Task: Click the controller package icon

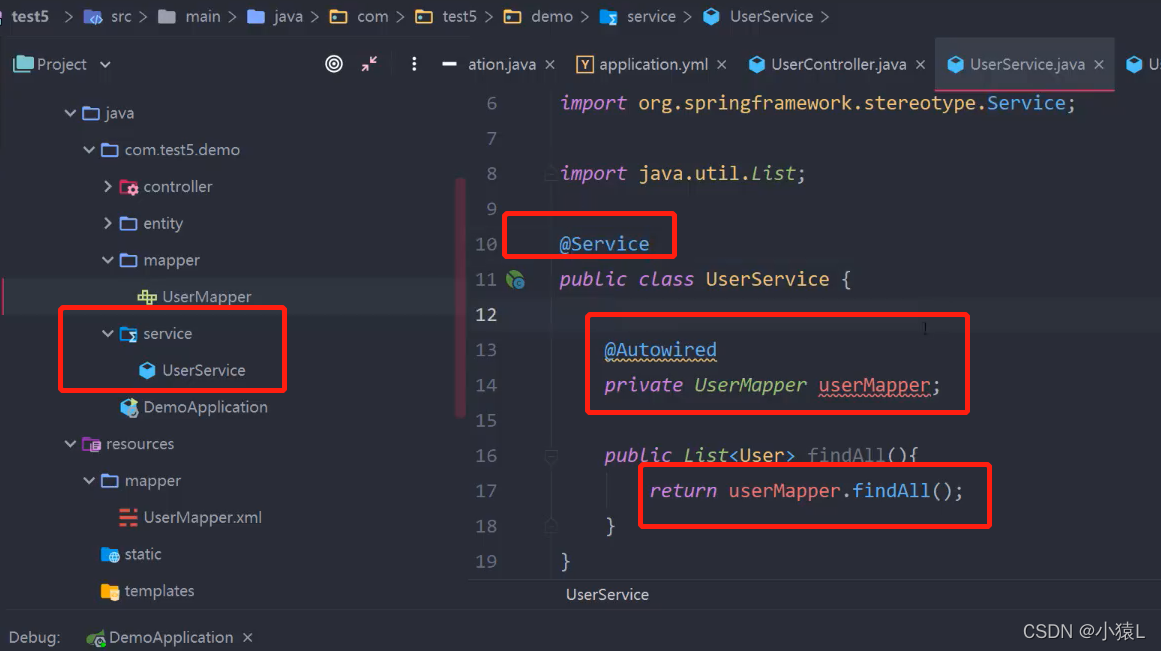Action: (x=129, y=187)
